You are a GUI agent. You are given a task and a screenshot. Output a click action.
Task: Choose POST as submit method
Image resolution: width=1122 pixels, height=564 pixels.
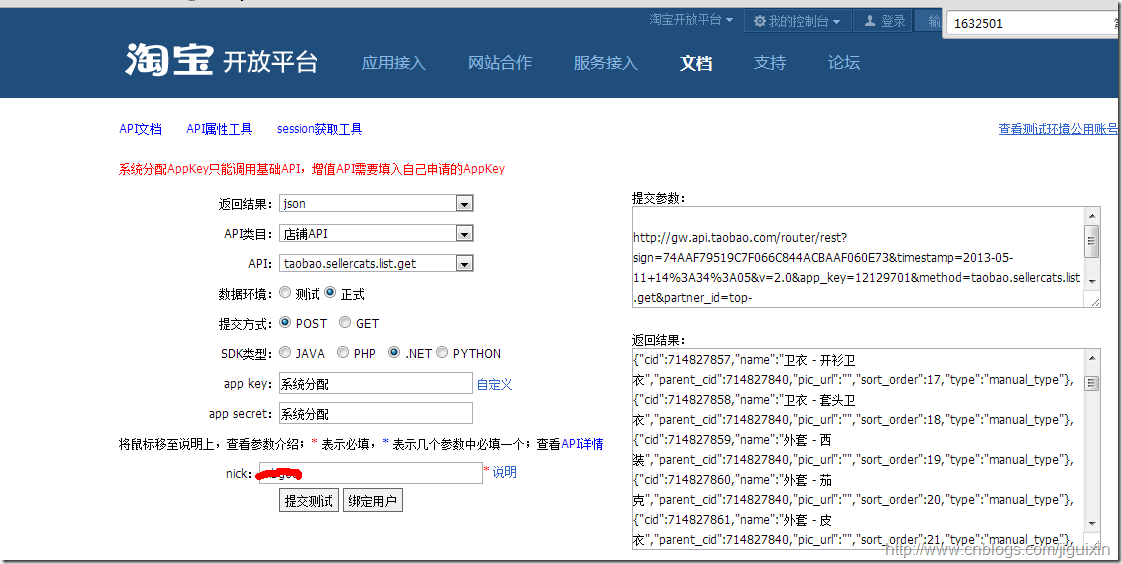pyautogui.click(x=285, y=323)
